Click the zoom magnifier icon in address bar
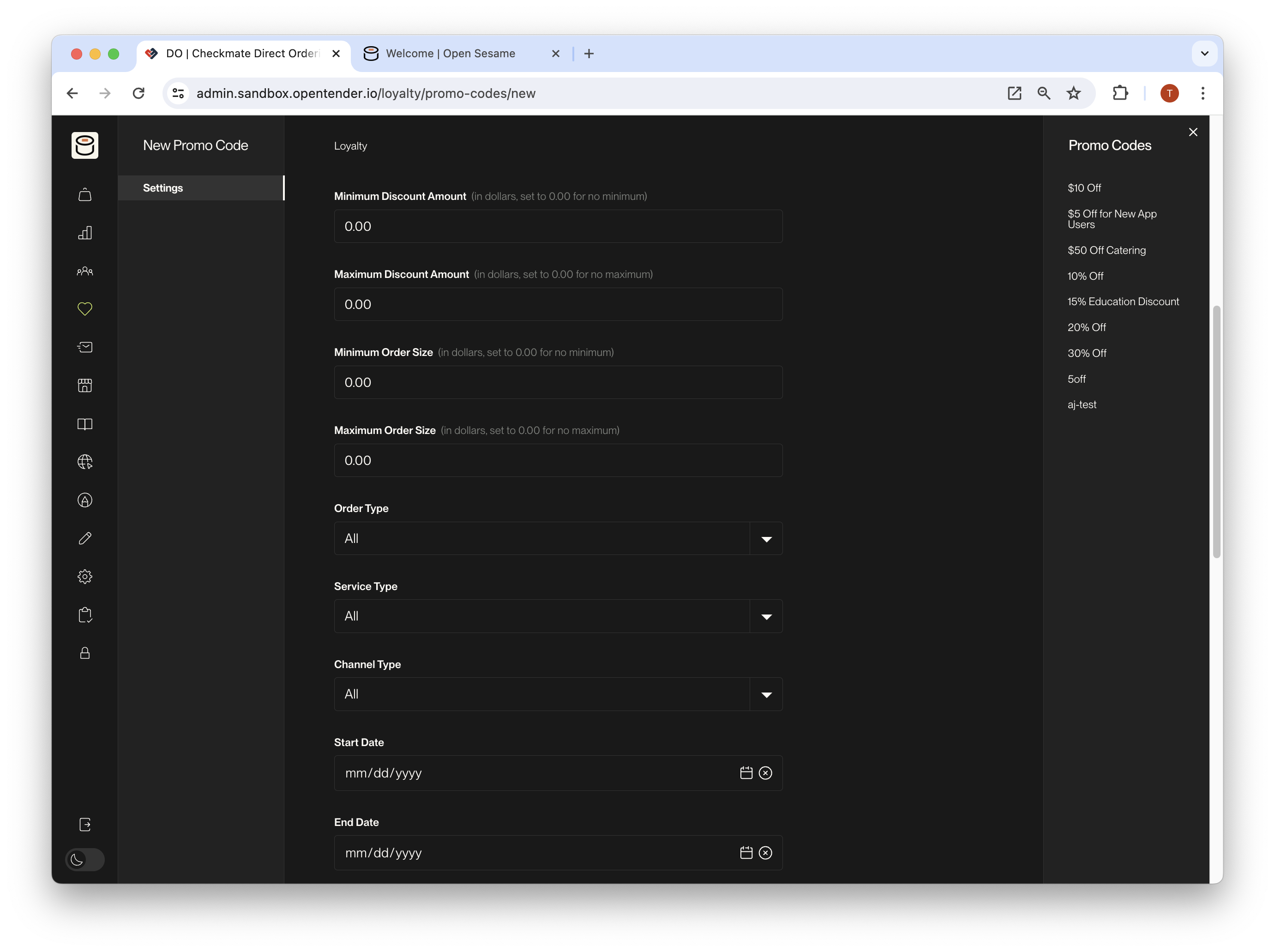This screenshot has height=952, width=1275. (1043, 93)
